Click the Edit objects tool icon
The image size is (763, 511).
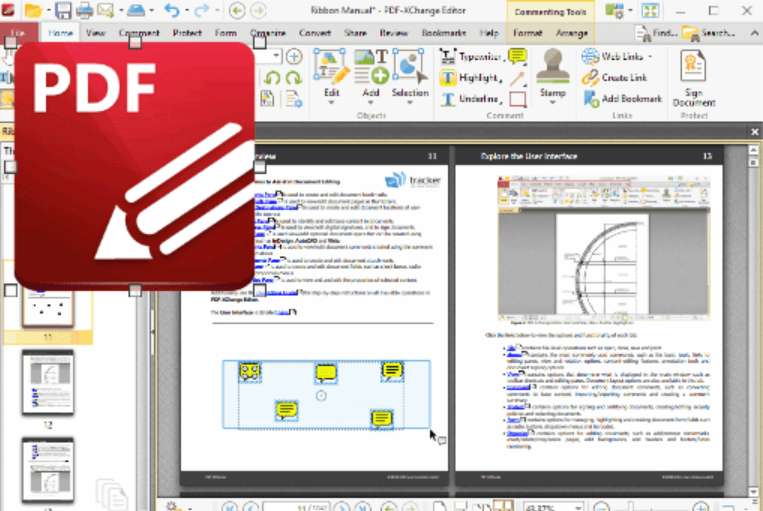click(331, 67)
